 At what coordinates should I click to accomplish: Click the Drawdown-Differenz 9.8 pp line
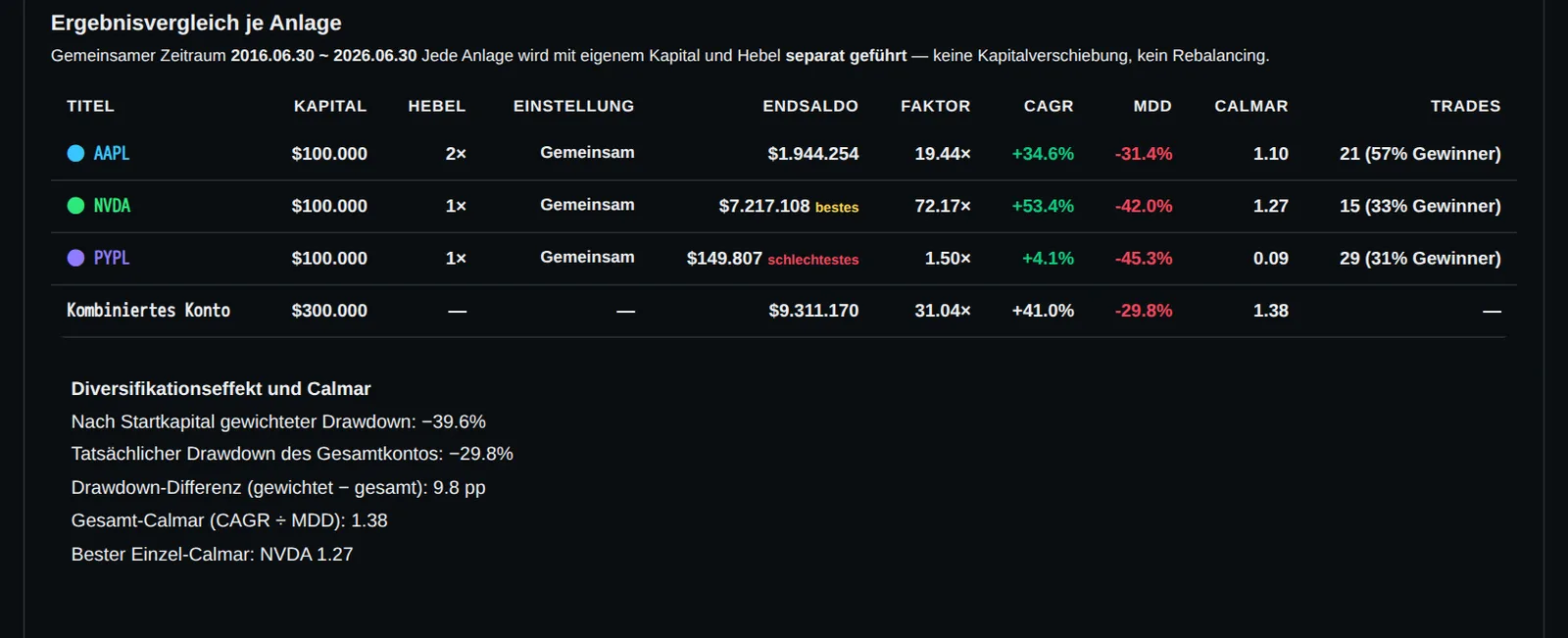tap(278, 487)
